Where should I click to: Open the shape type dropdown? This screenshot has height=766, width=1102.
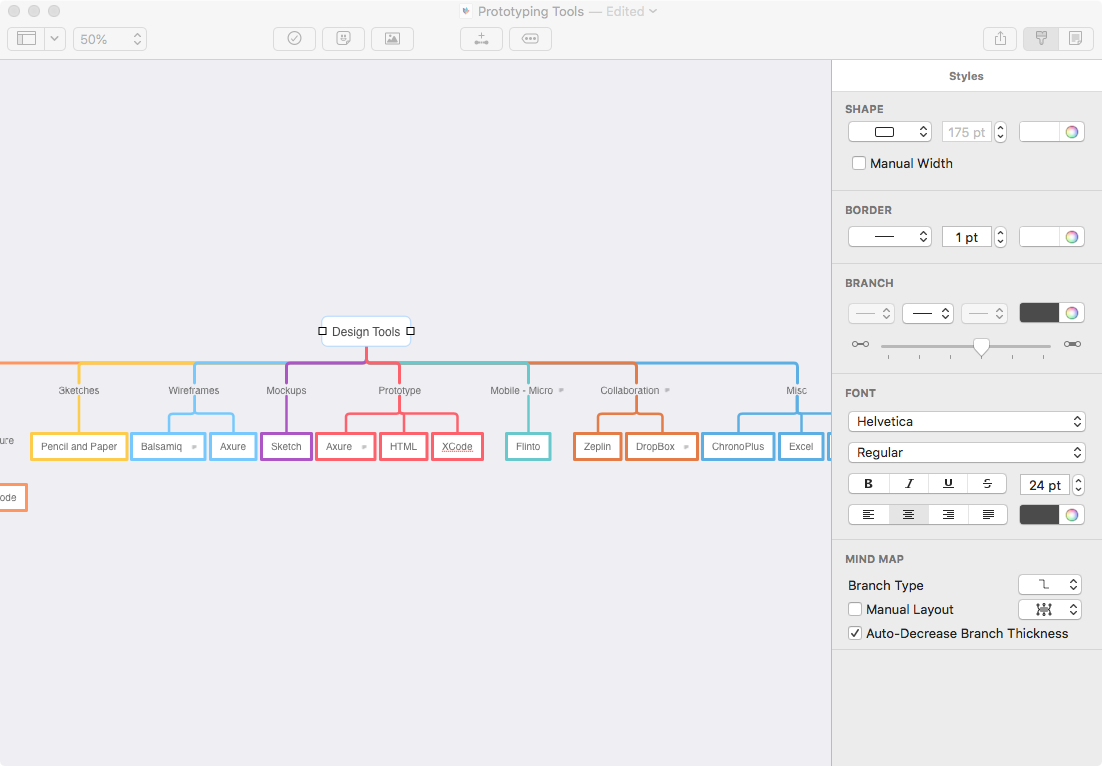click(890, 132)
